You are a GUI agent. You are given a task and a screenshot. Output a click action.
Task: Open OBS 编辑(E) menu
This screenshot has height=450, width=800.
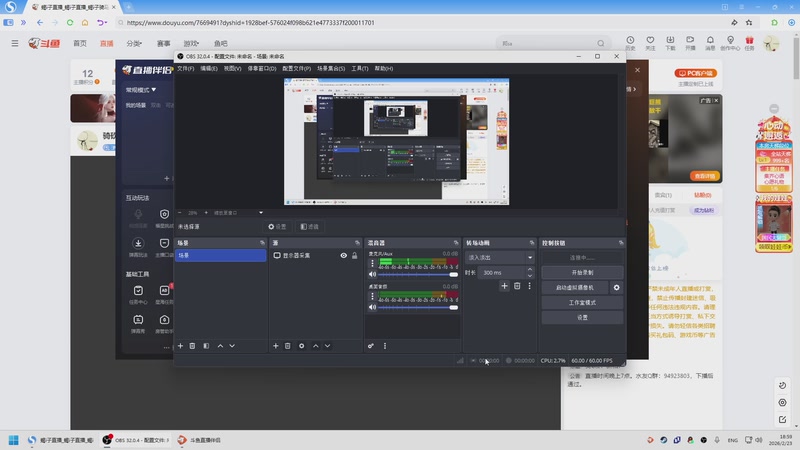(209, 68)
